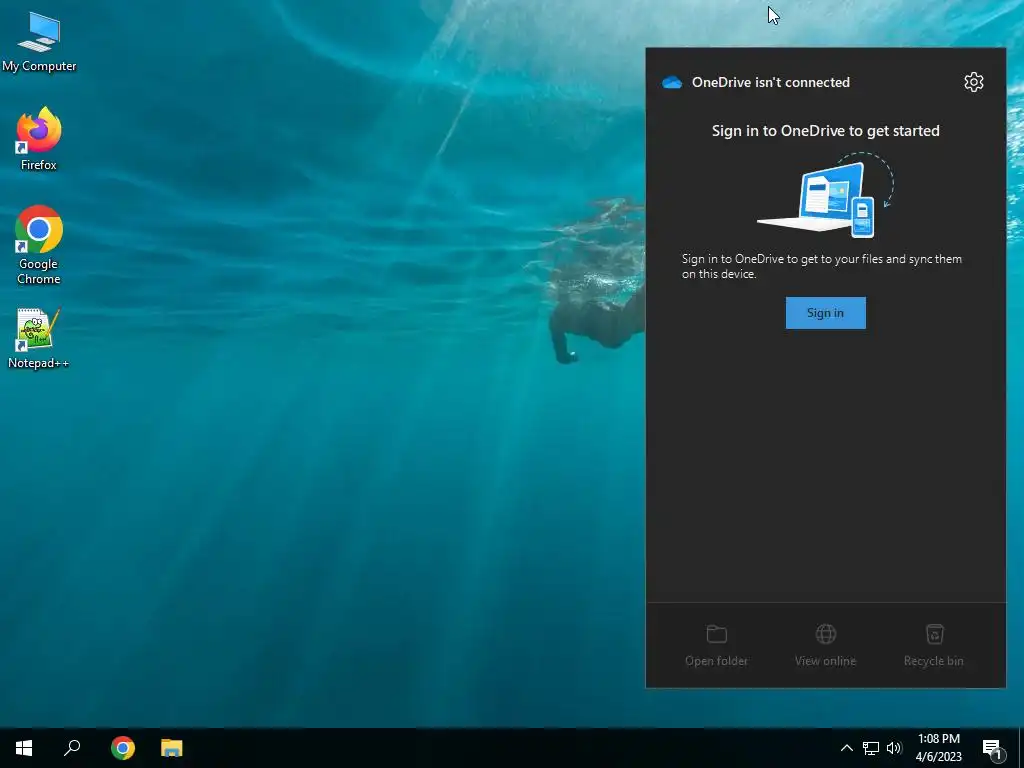Open the volume speaker tray icon

coord(894,748)
